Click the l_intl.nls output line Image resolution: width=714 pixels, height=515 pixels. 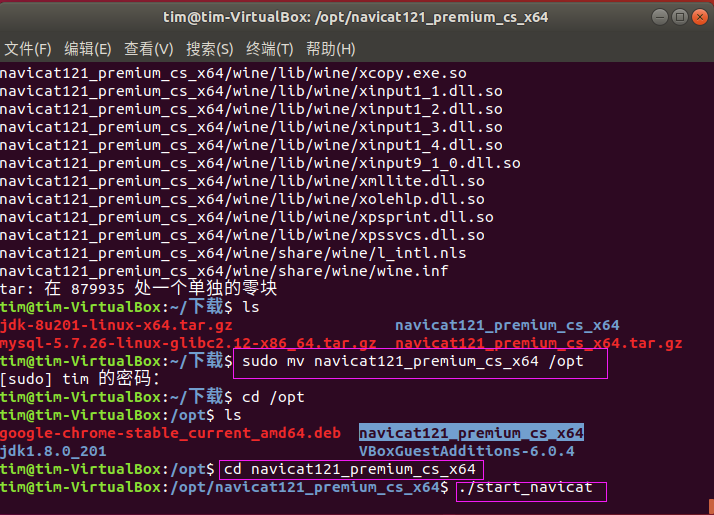[233, 253]
